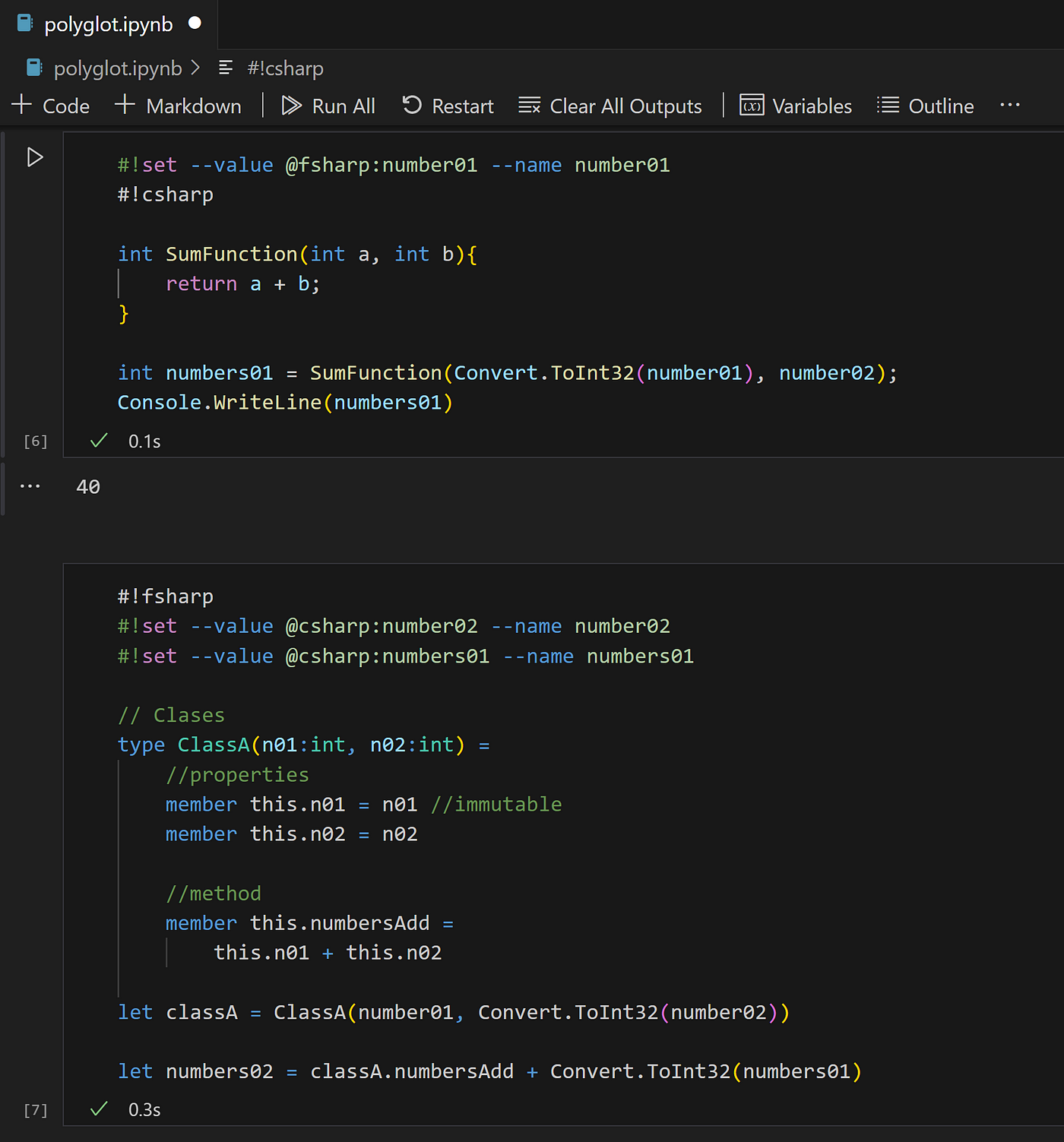The width and height of the screenshot is (1064, 1142).
Task: Click @csharp:number02 in second cell
Action: tap(382, 626)
